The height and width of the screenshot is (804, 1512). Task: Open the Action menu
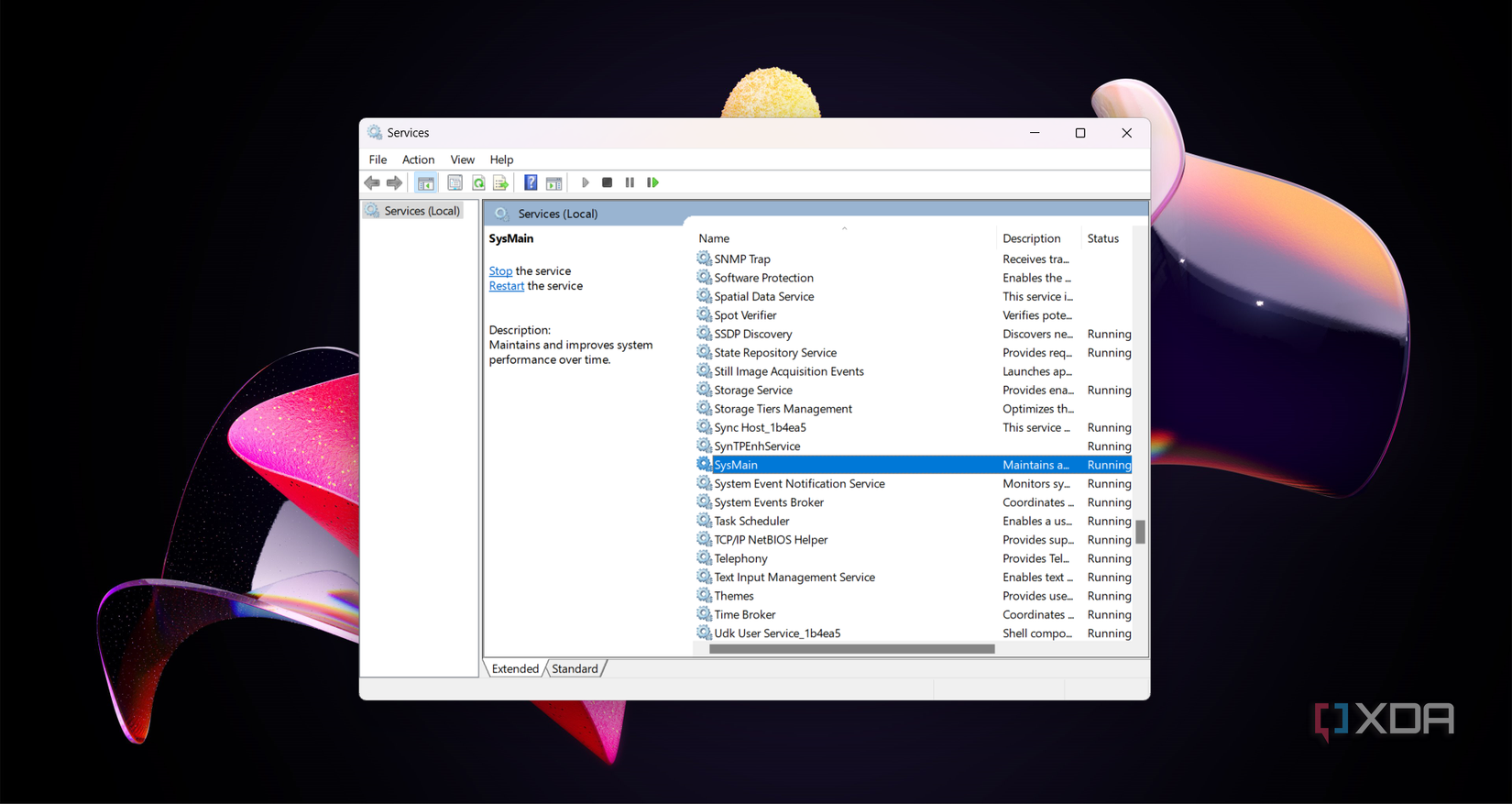(418, 160)
